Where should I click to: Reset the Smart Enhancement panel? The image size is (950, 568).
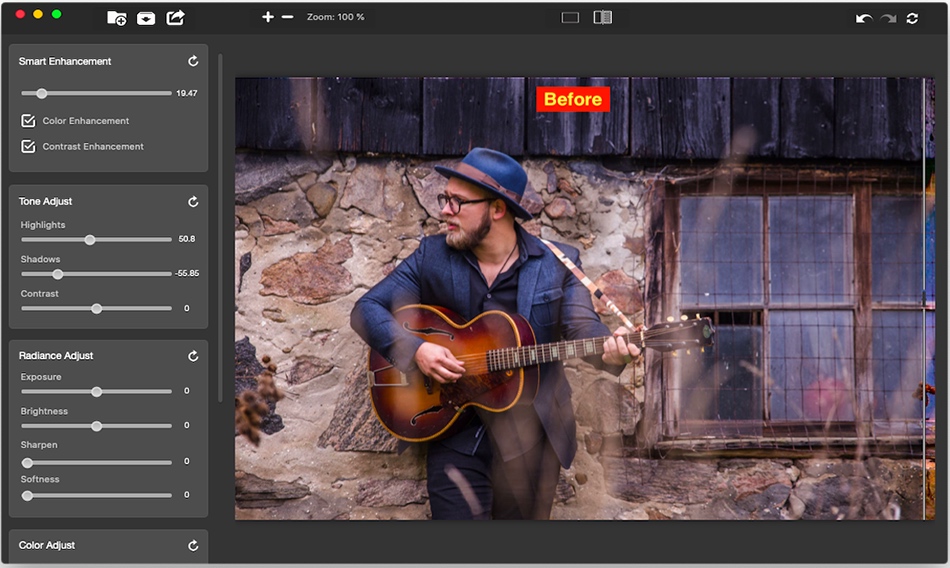coord(193,61)
